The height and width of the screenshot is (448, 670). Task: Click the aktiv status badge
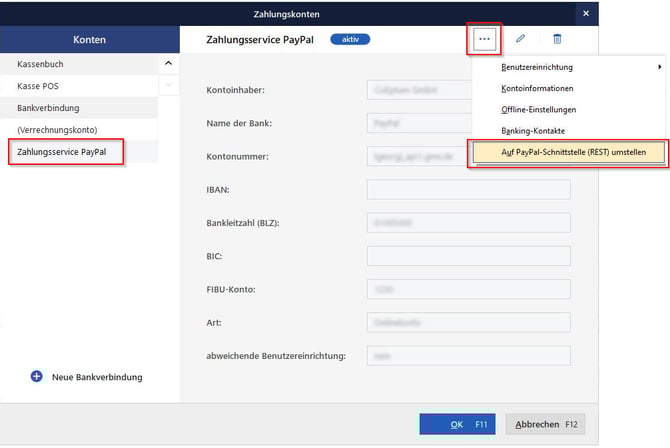coord(350,39)
